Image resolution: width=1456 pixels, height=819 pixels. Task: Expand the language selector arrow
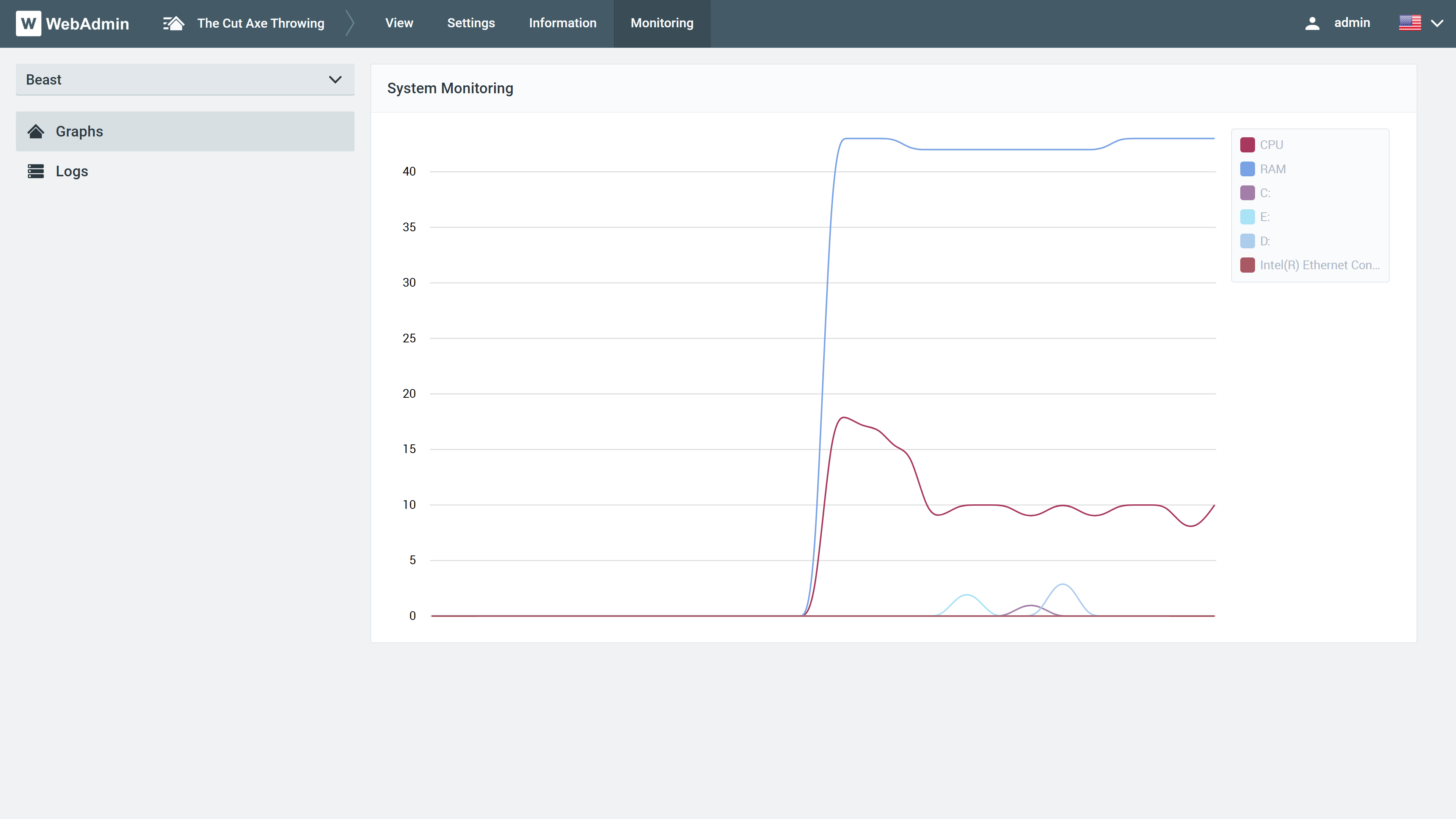pyautogui.click(x=1437, y=23)
